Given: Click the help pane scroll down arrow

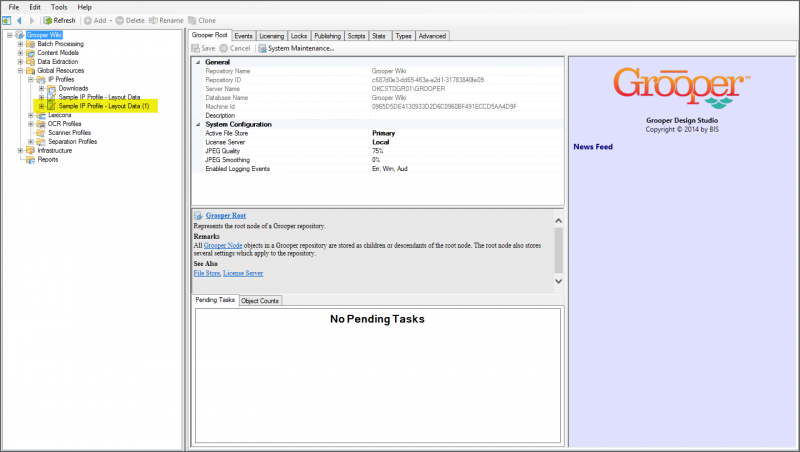Looking at the screenshot, I should [559, 281].
